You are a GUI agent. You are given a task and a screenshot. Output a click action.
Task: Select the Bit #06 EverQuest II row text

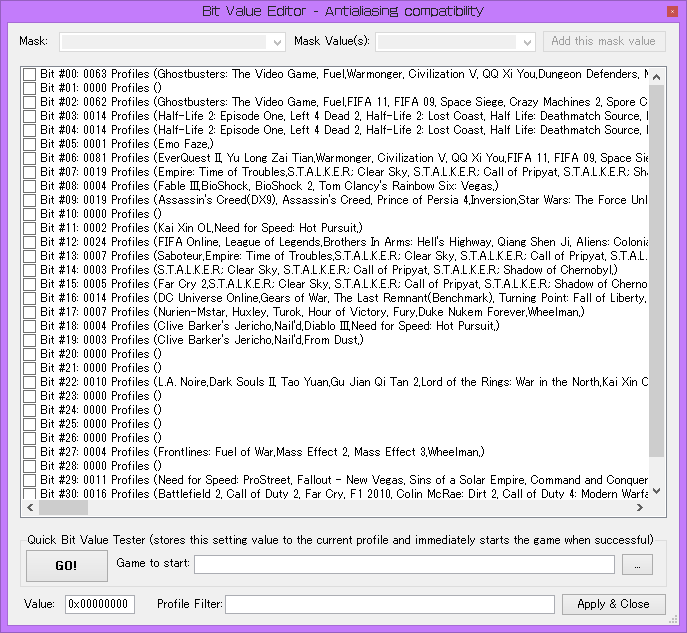[344, 158]
